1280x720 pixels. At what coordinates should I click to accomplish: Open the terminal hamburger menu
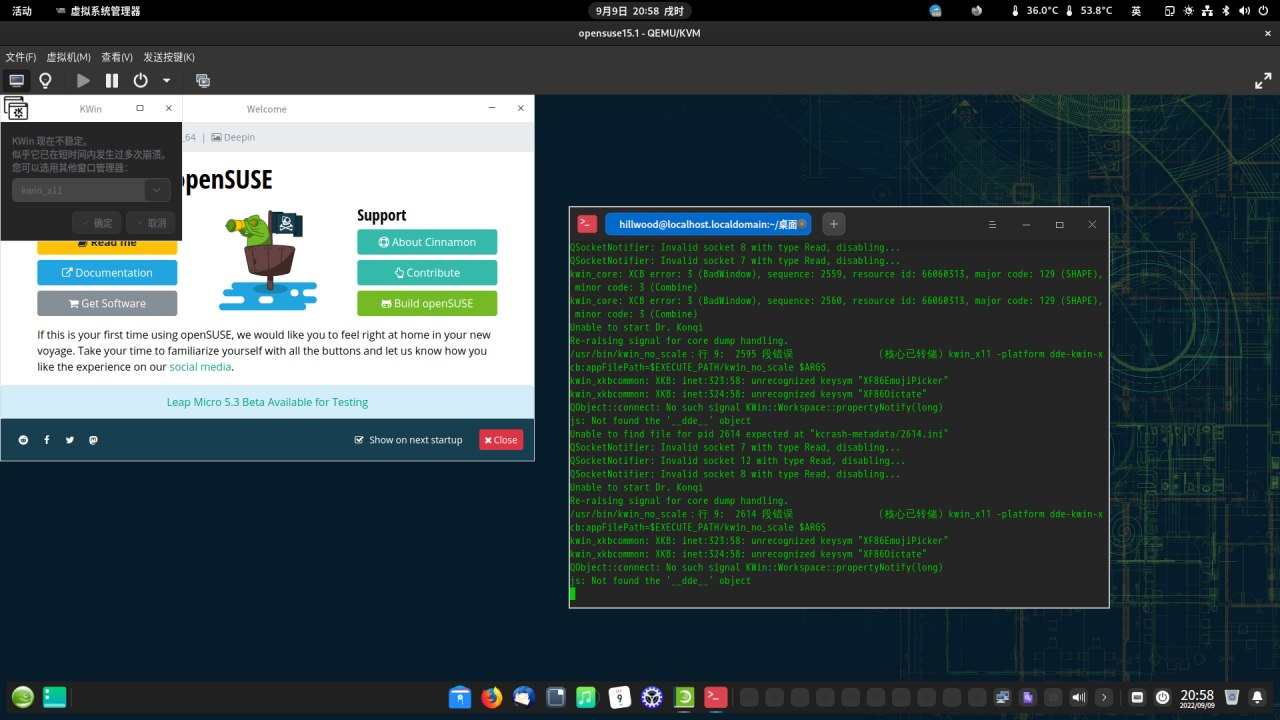click(992, 224)
